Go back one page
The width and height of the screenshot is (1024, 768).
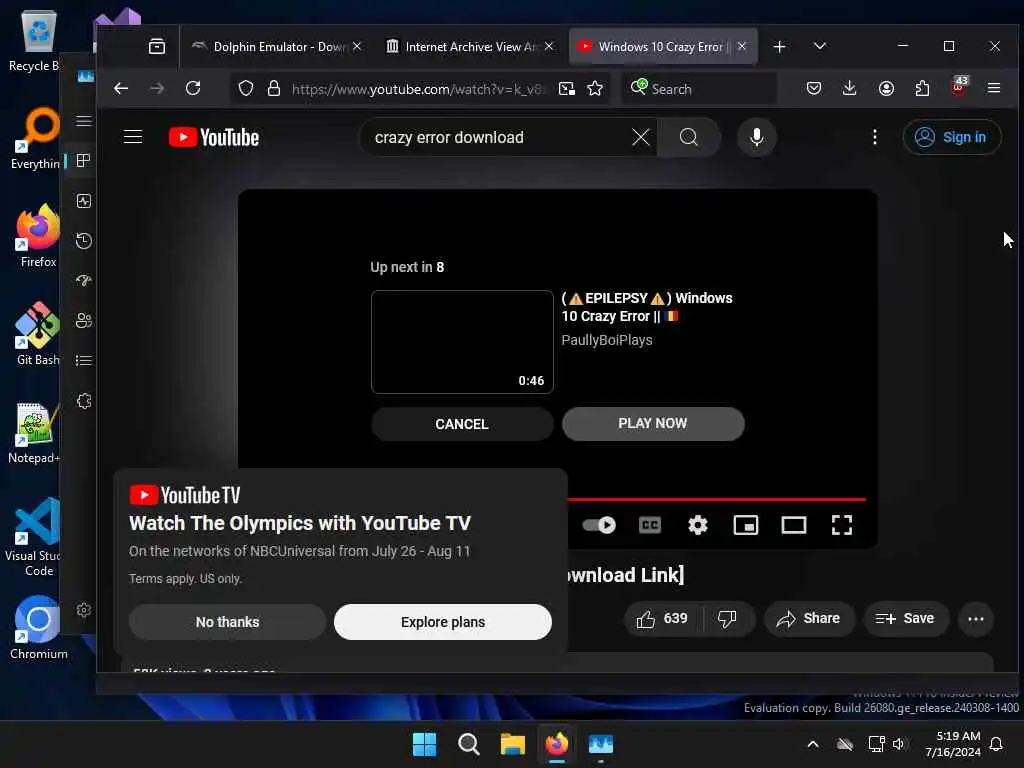(121, 88)
